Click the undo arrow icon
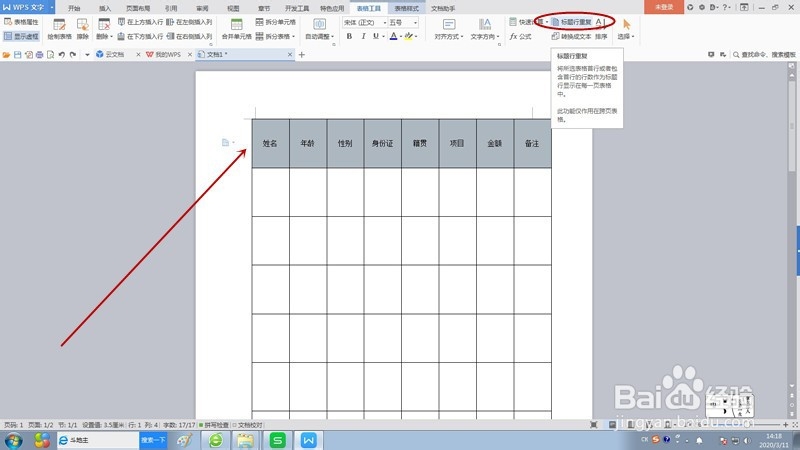The height and width of the screenshot is (450, 800). (62, 55)
